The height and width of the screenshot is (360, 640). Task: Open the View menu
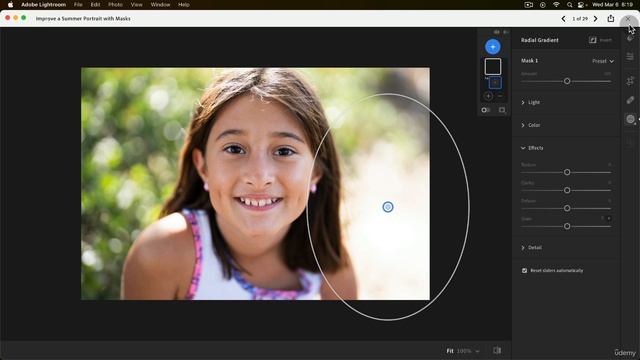click(136, 4)
